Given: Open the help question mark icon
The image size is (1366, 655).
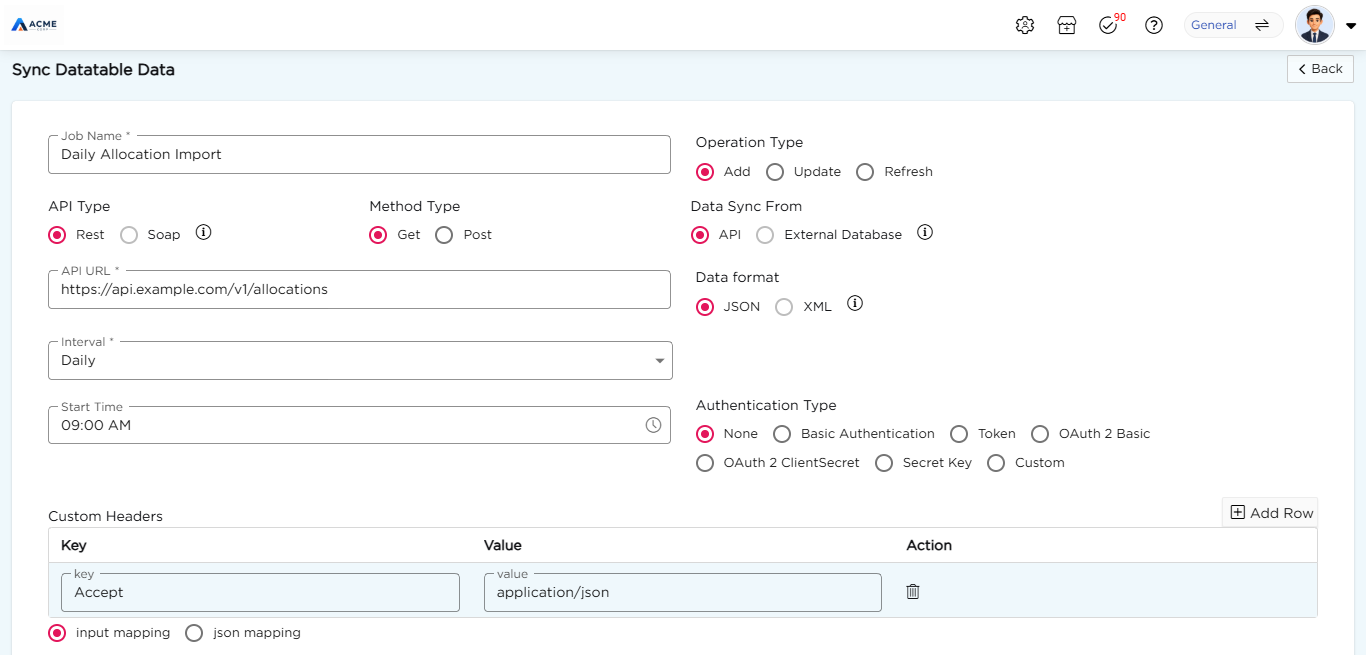Looking at the screenshot, I should pyautogui.click(x=1154, y=25).
